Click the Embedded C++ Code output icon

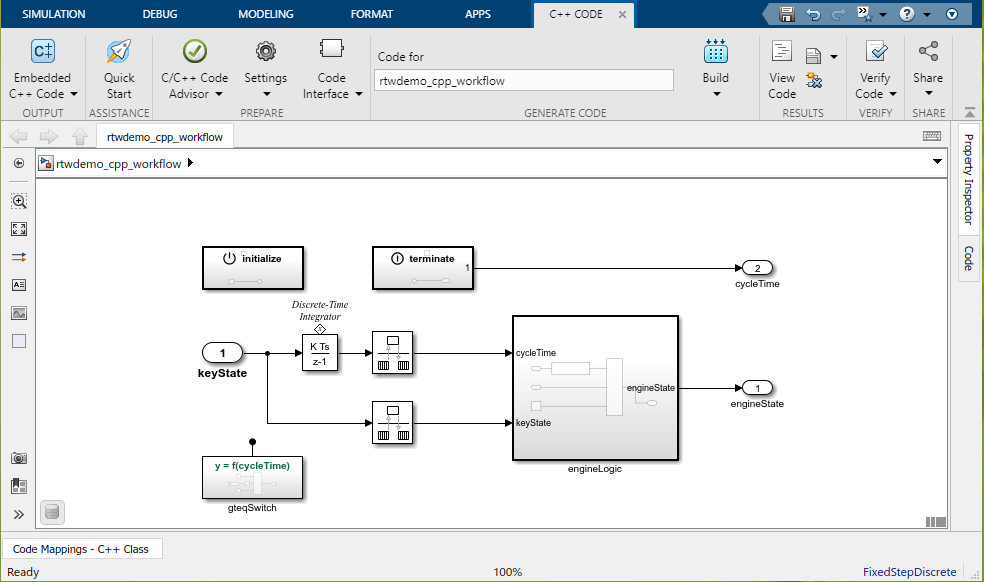(x=43, y=51)
